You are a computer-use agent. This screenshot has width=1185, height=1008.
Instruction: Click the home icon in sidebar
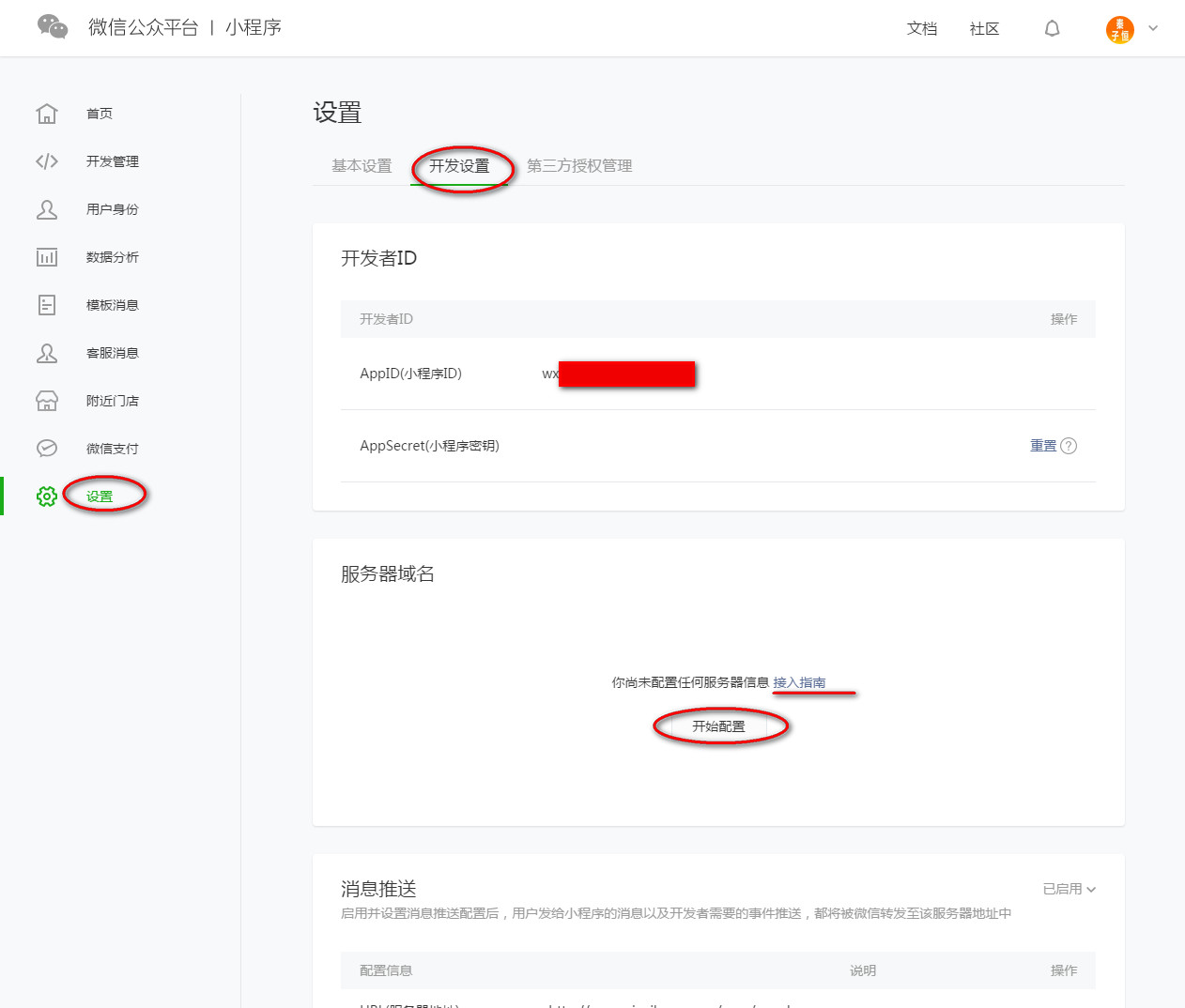(x=47, y=114)
